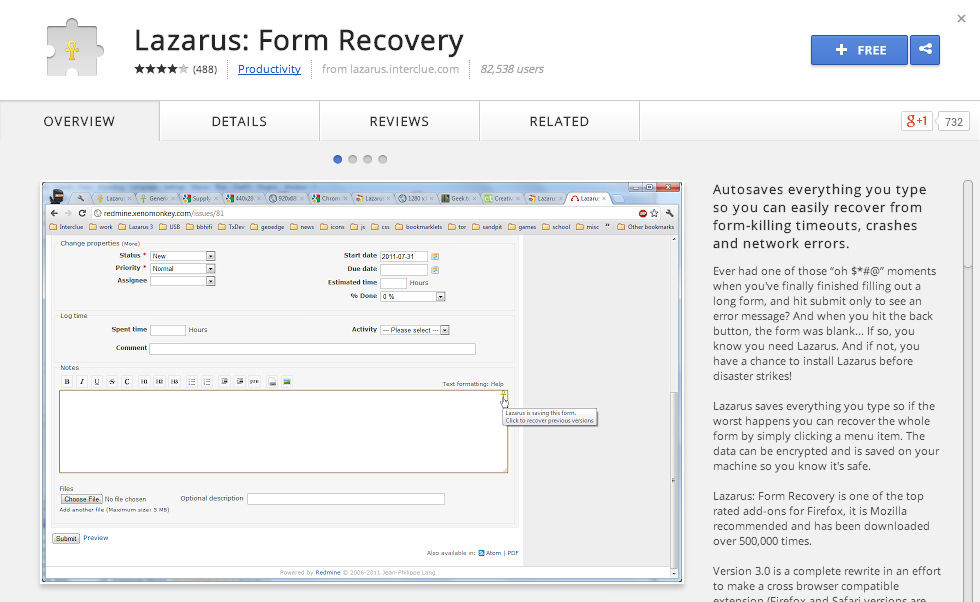Click the Notes text area
The width and height of the screenshot is (980, 602).
[x=283, y=431]
